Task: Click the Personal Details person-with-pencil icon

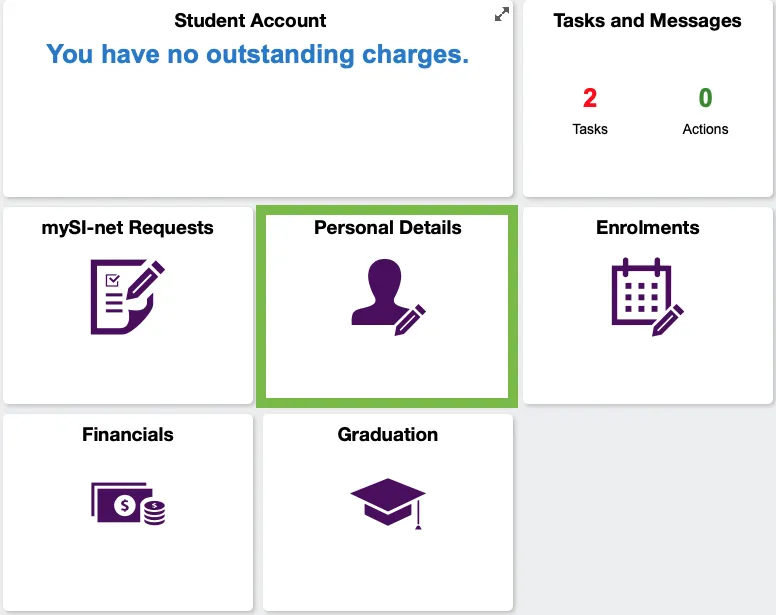Action: pos(388,297)
